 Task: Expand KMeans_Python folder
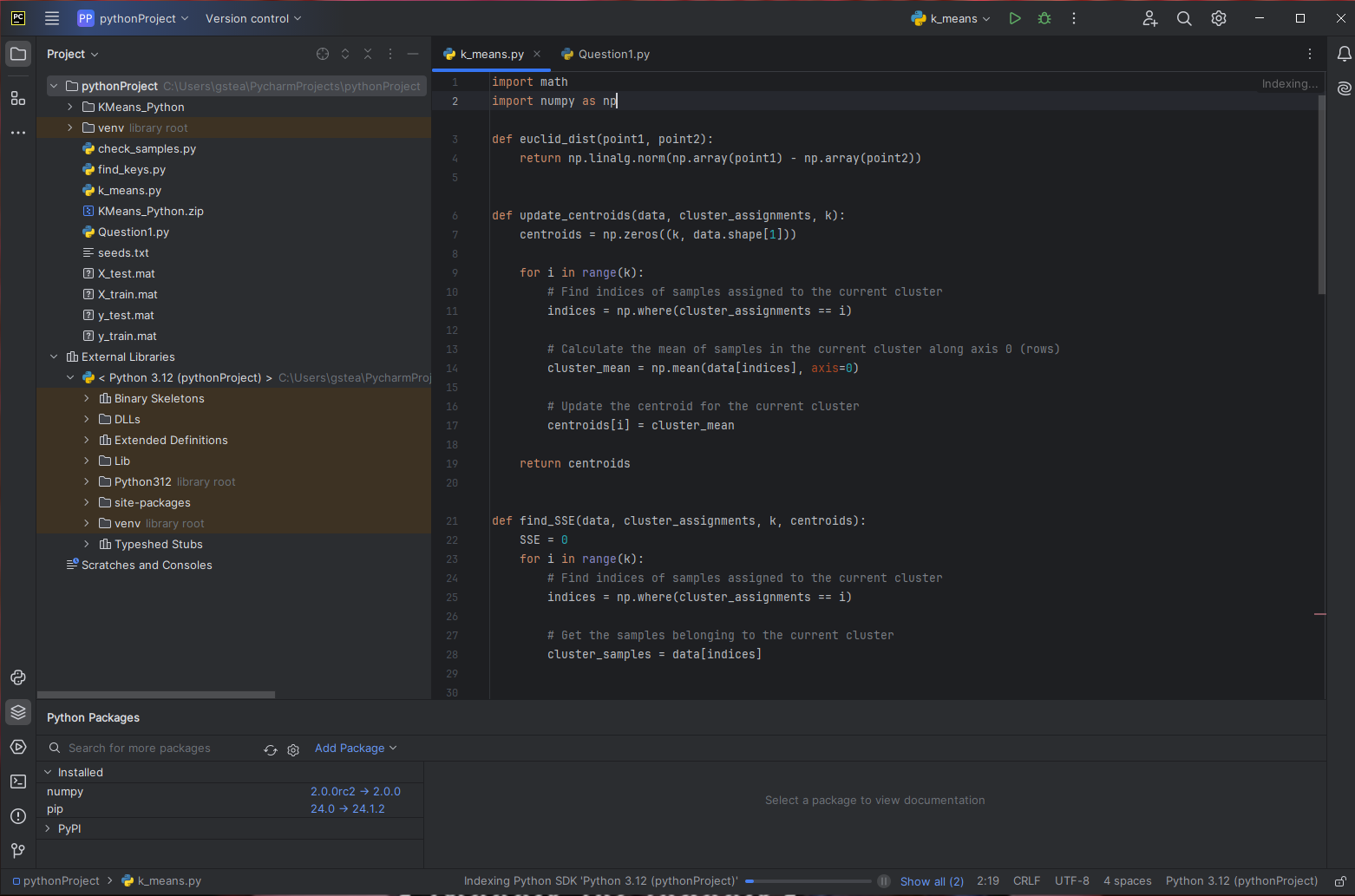(x=70, y=107)
